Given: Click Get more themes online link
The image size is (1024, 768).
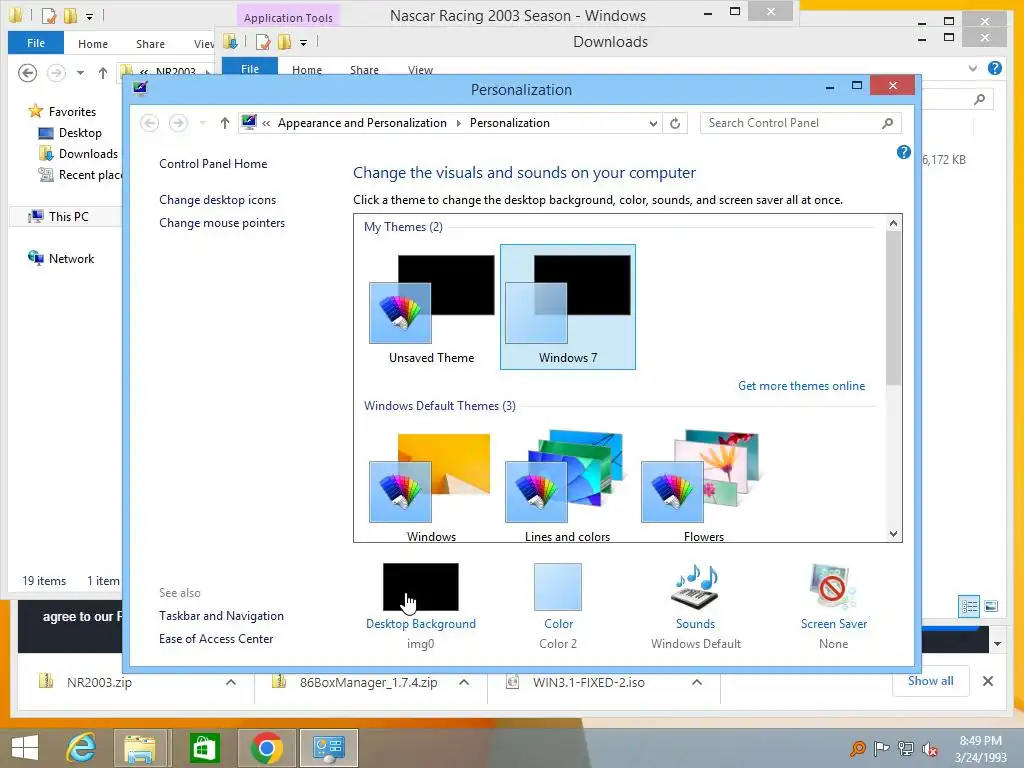Looking at the screenshot, I should click(x=801, y=386).
